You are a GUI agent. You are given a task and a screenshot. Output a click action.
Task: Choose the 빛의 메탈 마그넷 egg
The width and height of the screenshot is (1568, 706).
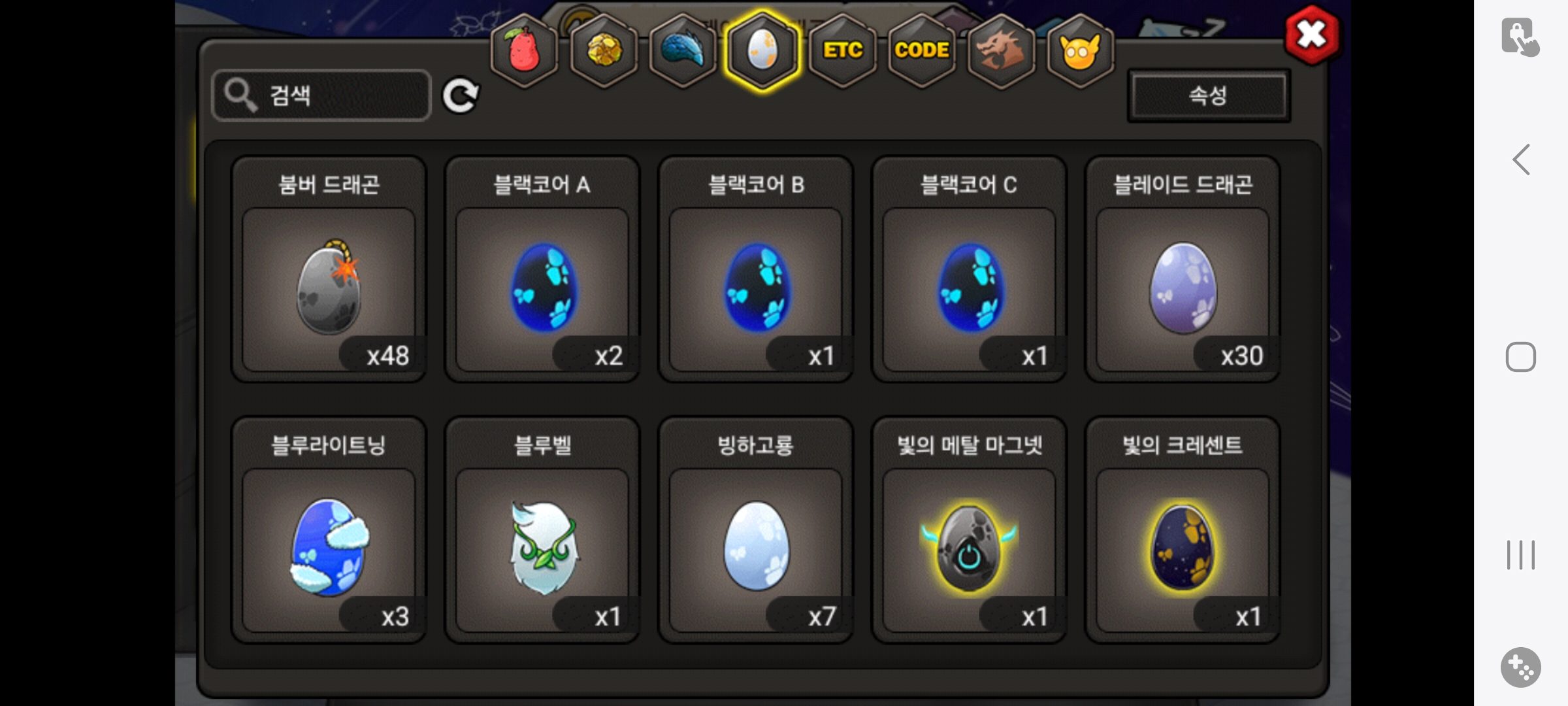click(969, 529)
